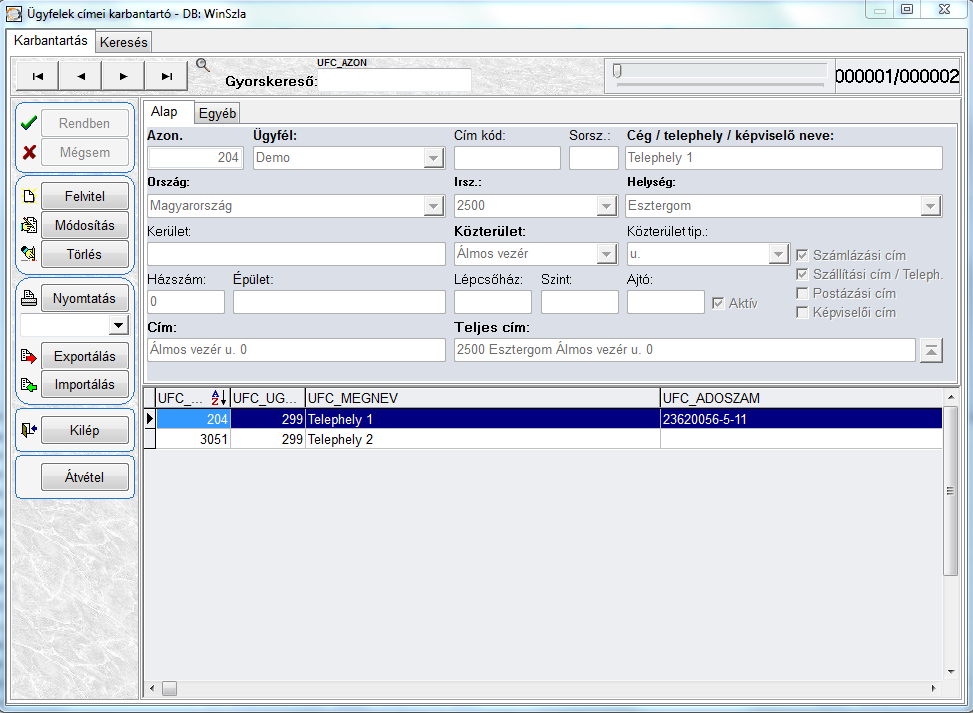
Task: Click the import icon beside Importálás
Action: (x=29, y=384)
